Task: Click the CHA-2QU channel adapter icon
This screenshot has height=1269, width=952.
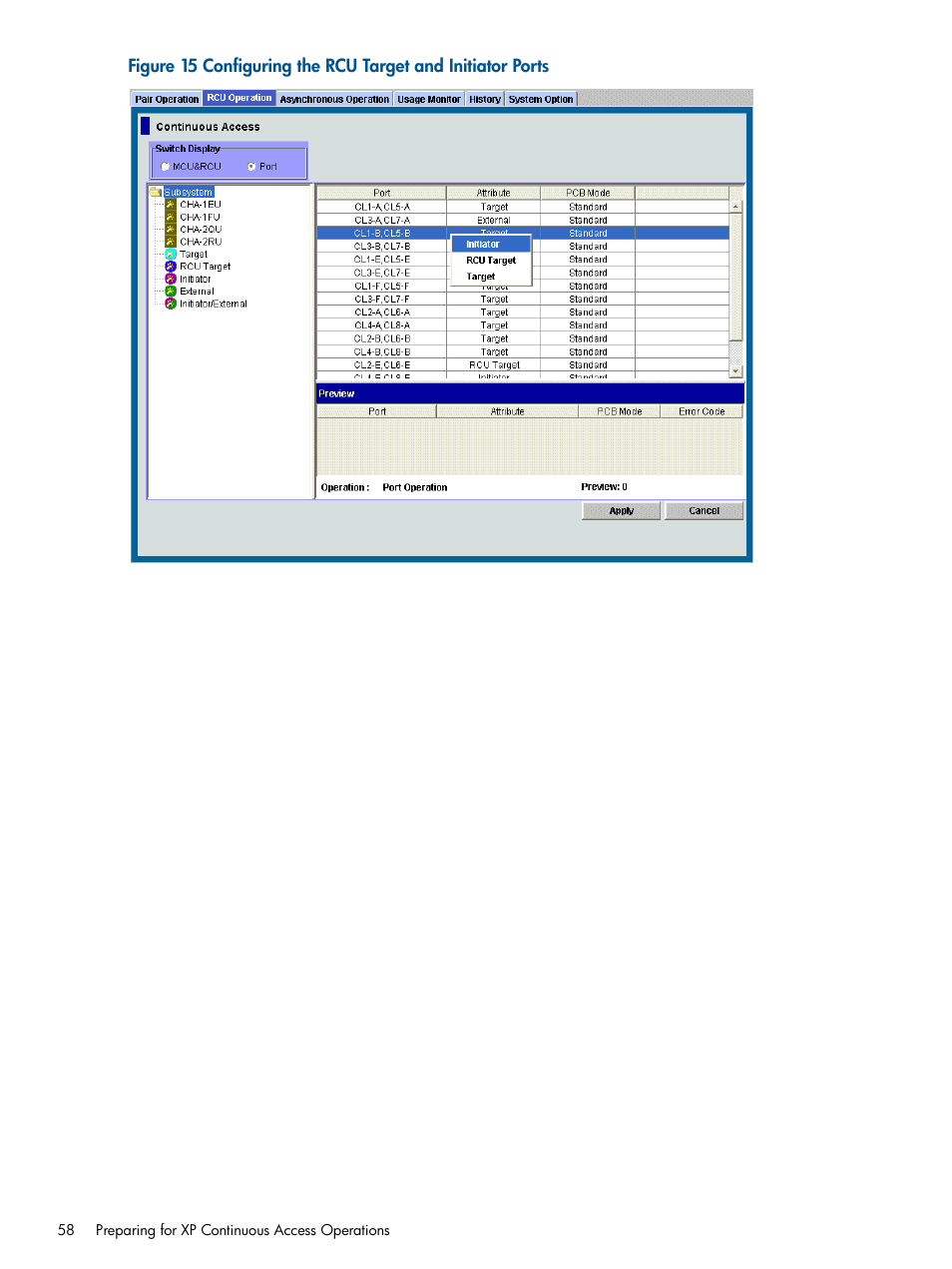Action: point(171,229)
